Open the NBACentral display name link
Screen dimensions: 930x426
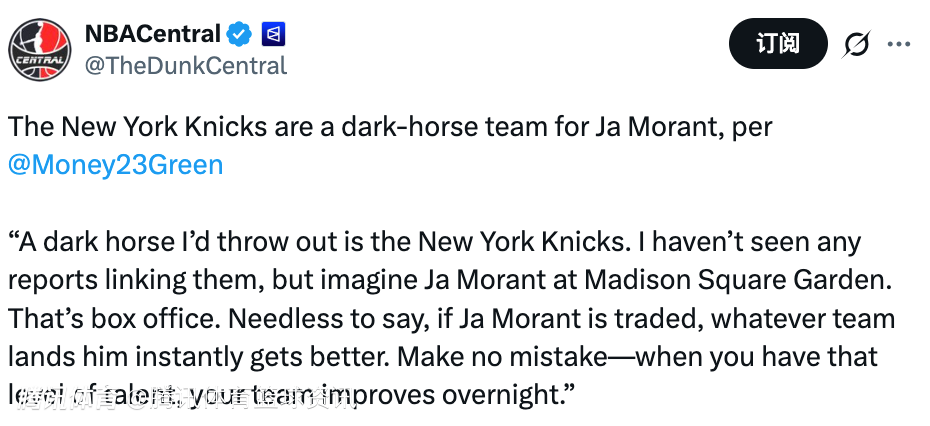pyautogui.click(x=152, y=34)
